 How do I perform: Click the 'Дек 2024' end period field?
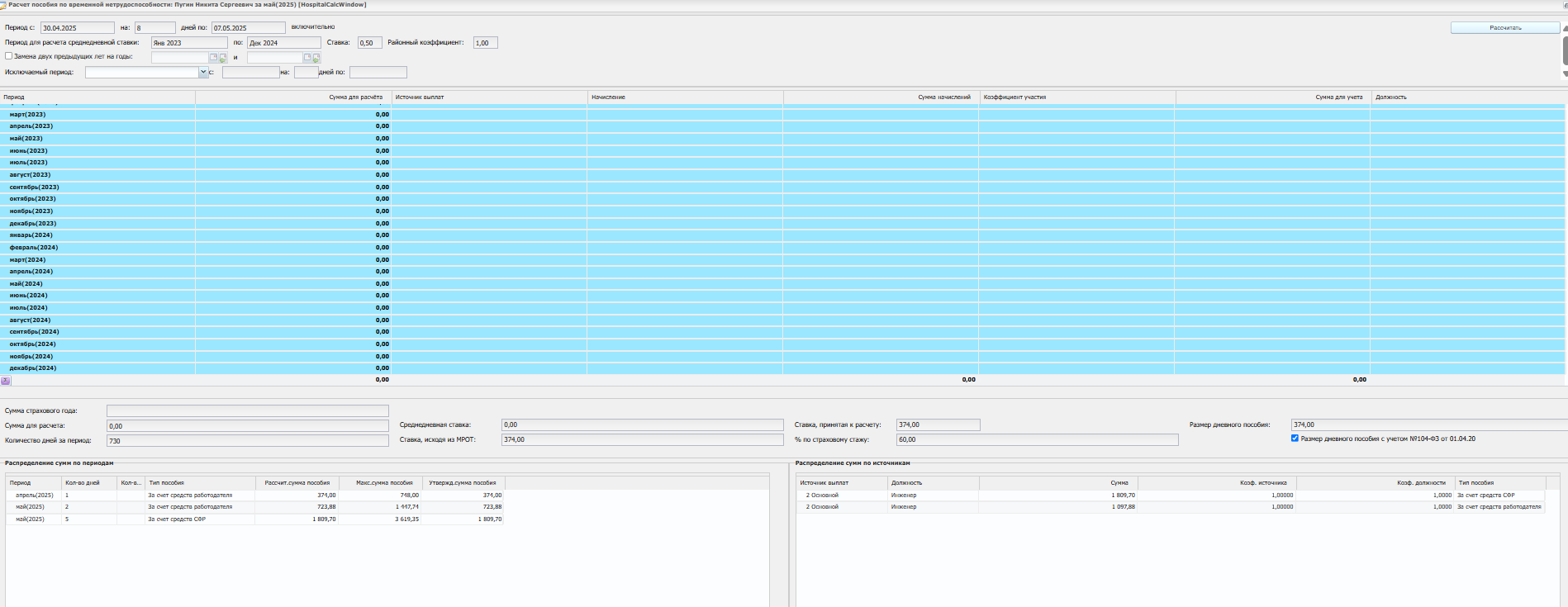pyautogui.click(x=284, y=43)
